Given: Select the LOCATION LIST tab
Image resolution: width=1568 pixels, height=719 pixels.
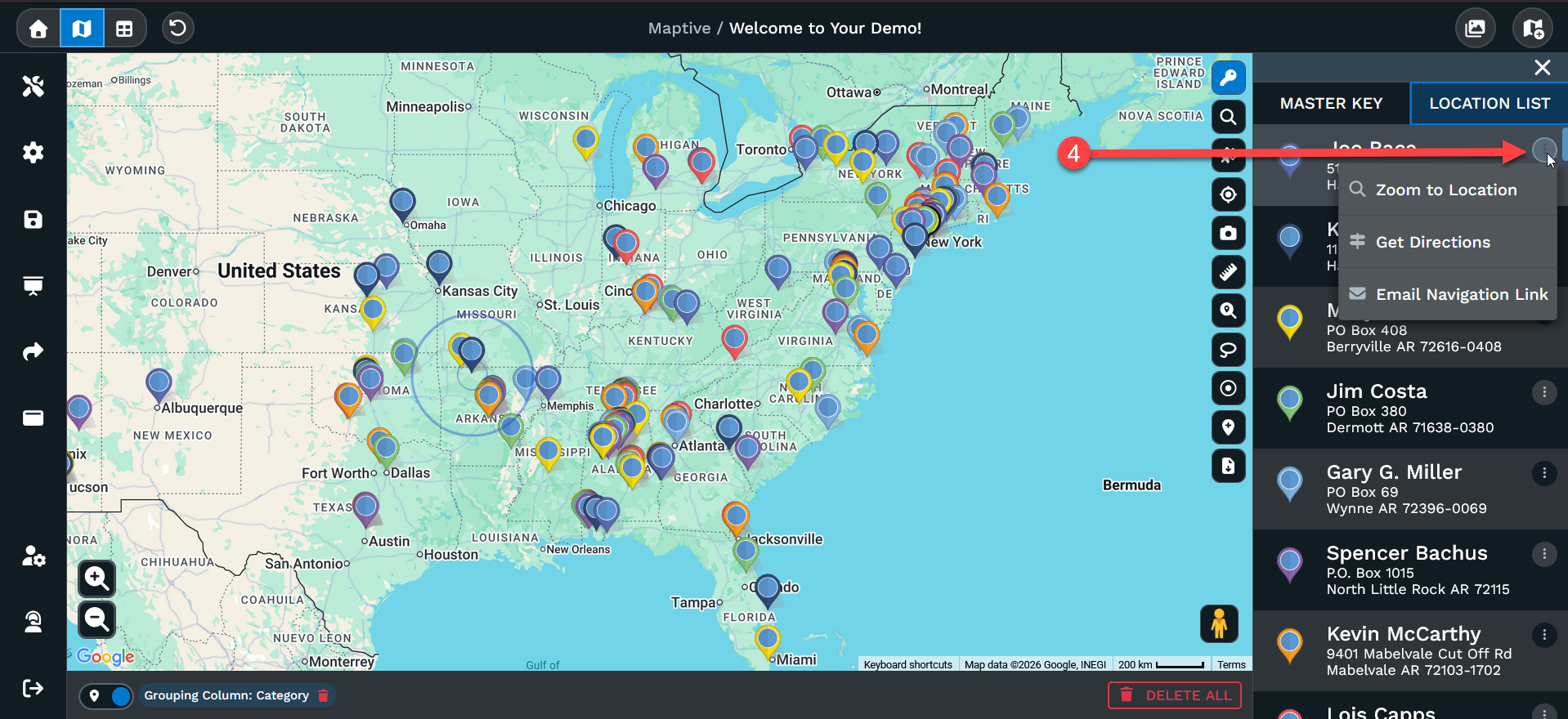Looking at the screenshot, I should [1489, 104].
